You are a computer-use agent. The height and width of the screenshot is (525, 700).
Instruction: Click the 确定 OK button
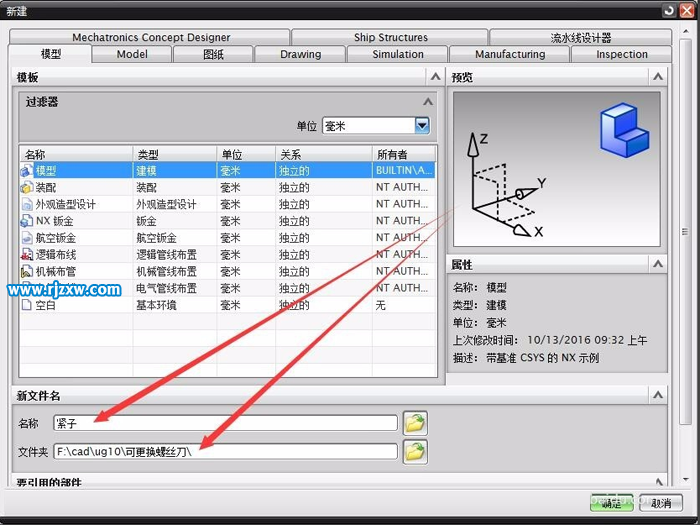[612, 503]
